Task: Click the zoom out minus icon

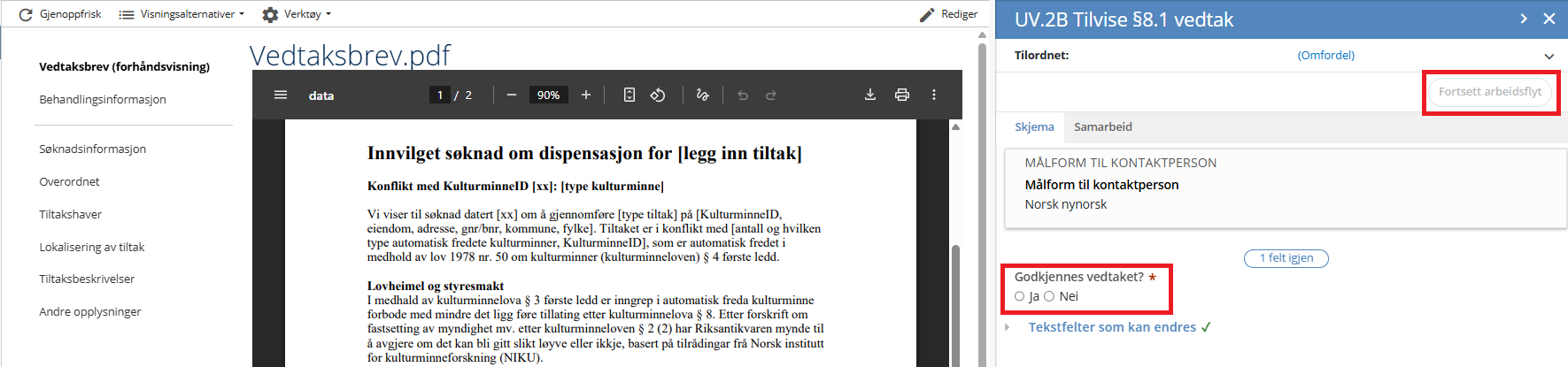Action: (512, 95)
